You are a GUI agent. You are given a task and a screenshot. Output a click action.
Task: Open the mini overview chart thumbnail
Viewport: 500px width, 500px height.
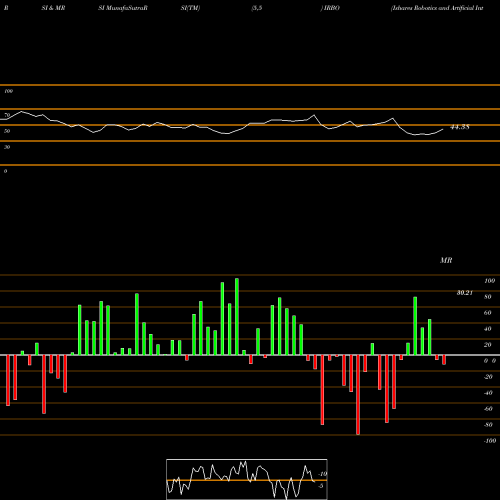coord(247,479)
